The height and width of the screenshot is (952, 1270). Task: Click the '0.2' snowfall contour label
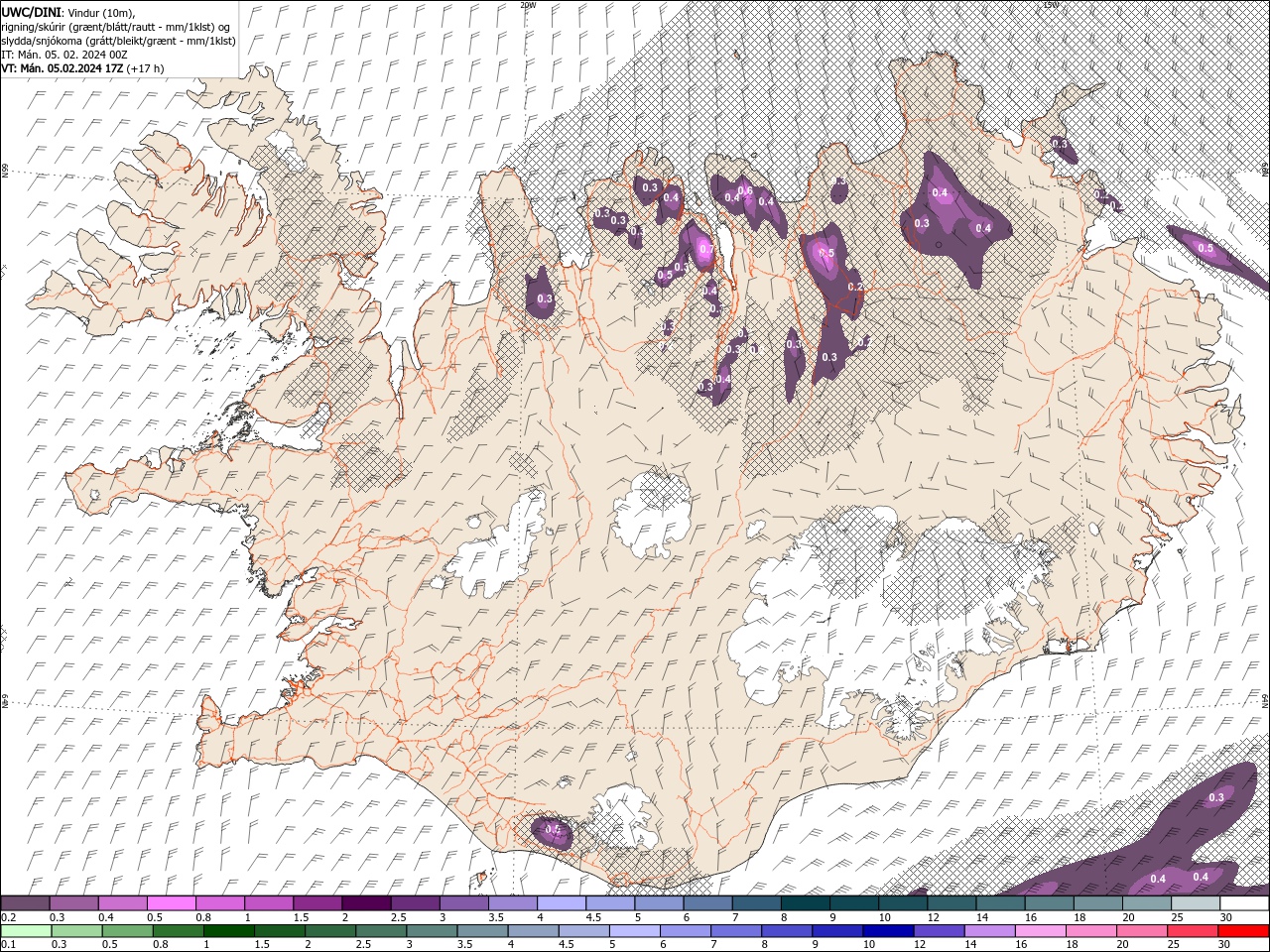pos(854,287)
